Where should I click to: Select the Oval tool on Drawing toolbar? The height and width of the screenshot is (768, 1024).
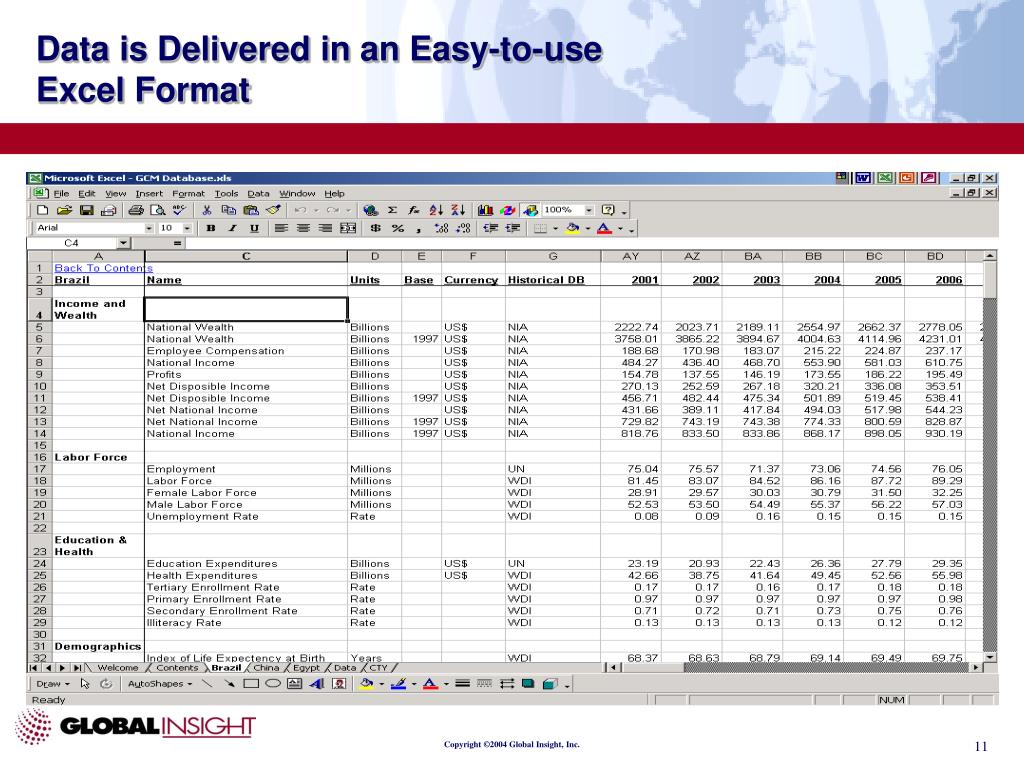pos(273,684)
